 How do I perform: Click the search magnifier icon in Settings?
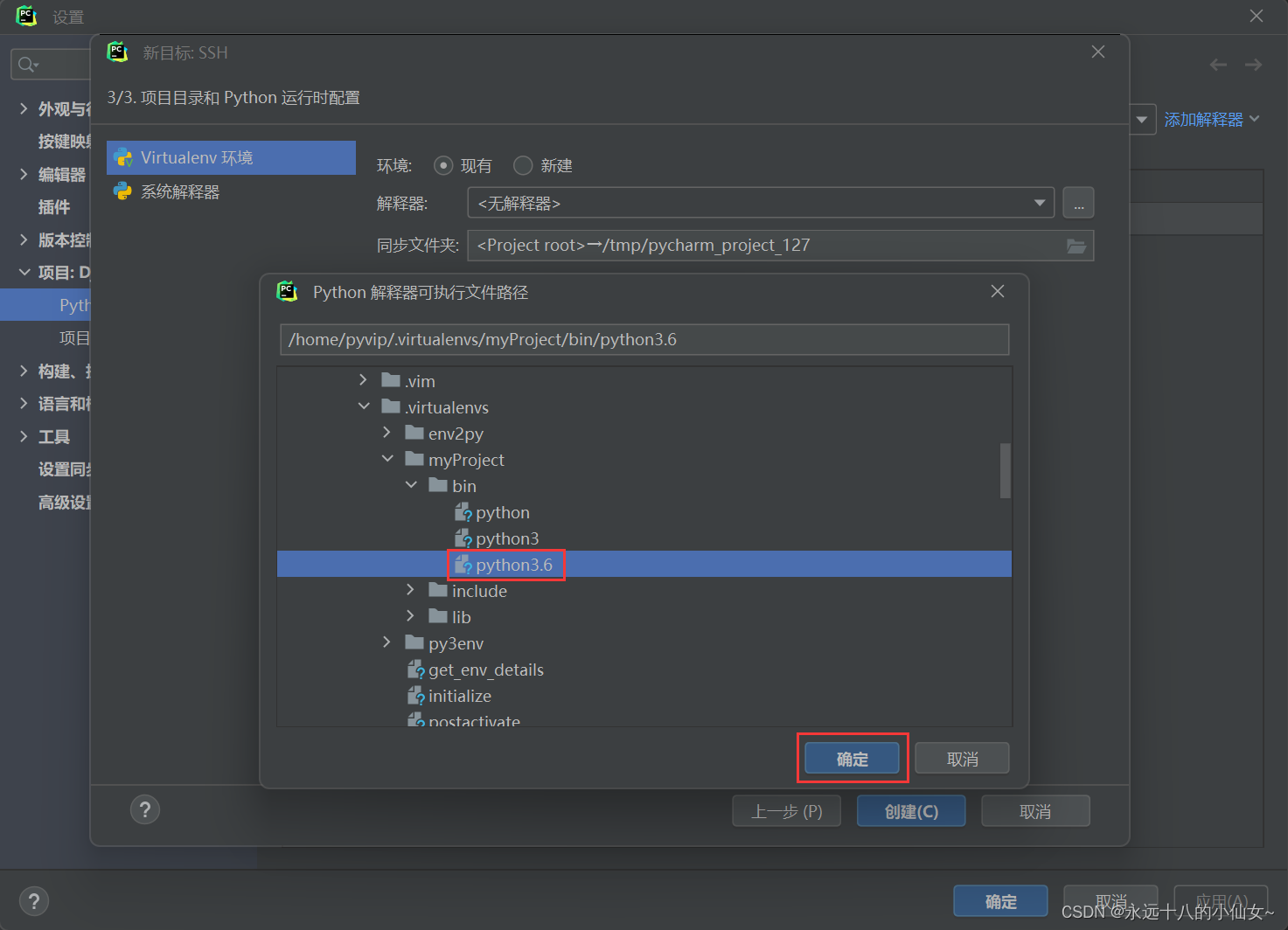(28, 65)
